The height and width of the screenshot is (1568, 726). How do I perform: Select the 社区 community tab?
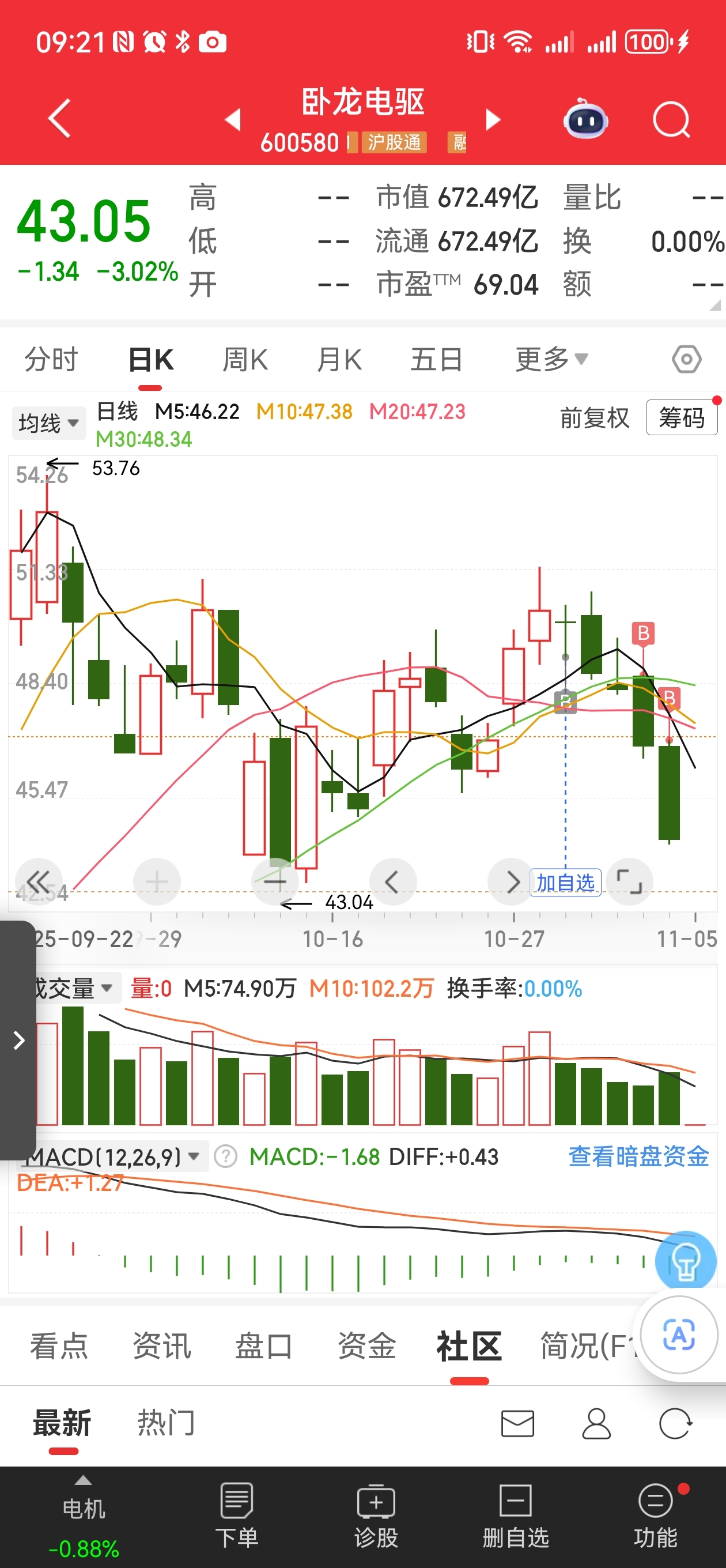[x=469, y=1345]
